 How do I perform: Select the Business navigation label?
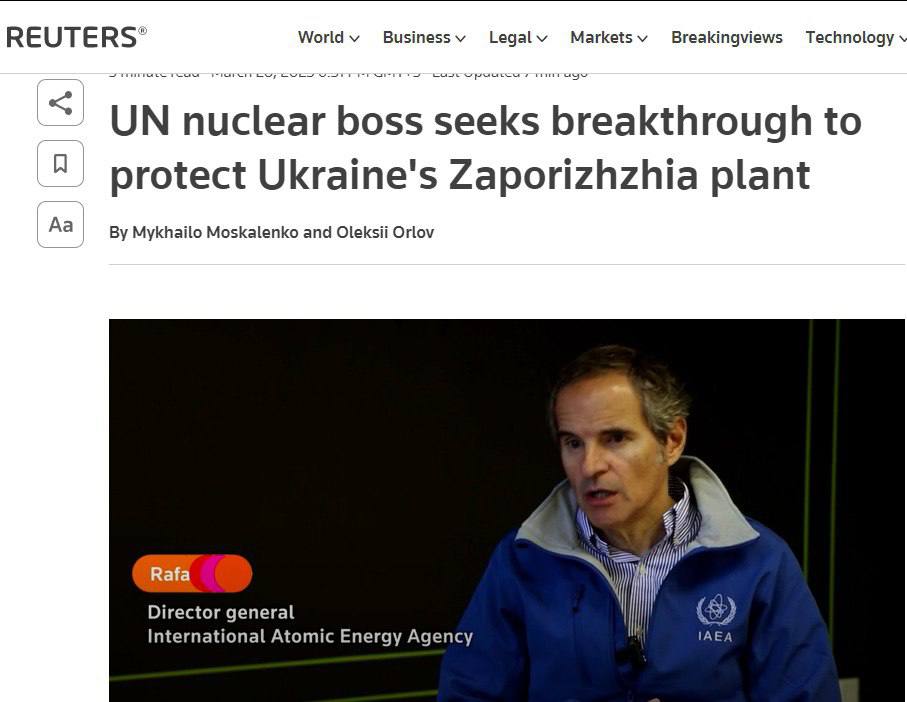416,38
